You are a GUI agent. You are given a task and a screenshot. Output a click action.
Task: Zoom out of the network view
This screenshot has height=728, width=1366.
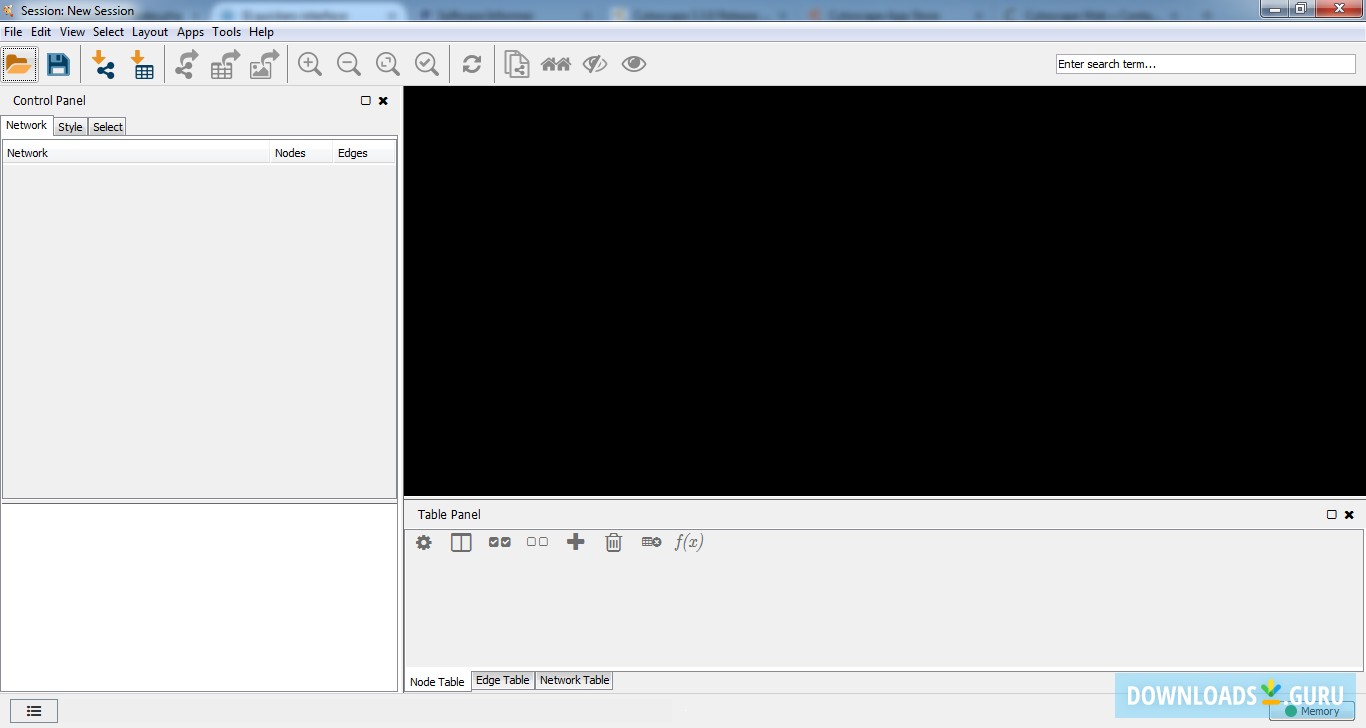(349, 64)
